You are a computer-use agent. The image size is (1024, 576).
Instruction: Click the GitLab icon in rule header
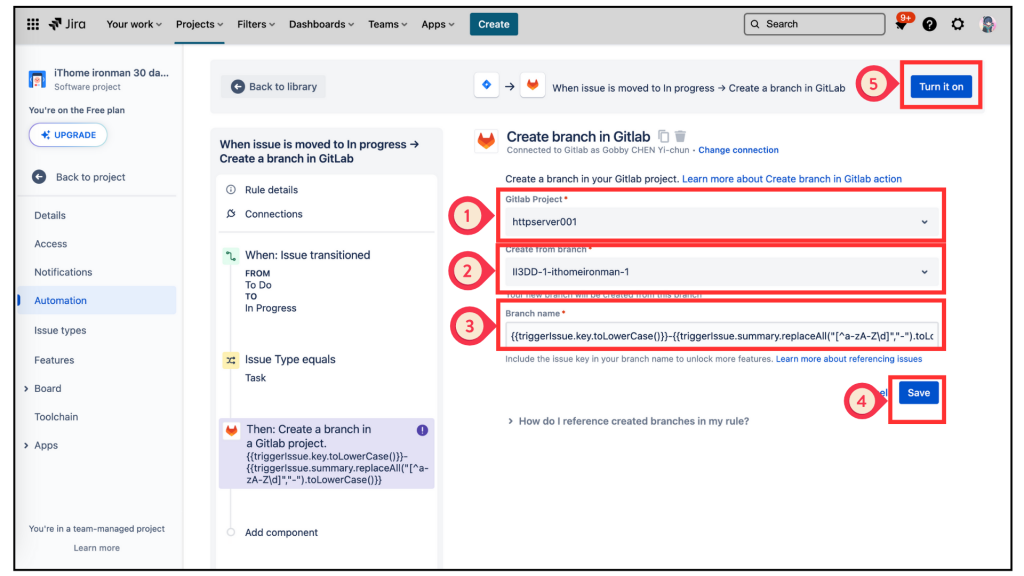point(533,85)
